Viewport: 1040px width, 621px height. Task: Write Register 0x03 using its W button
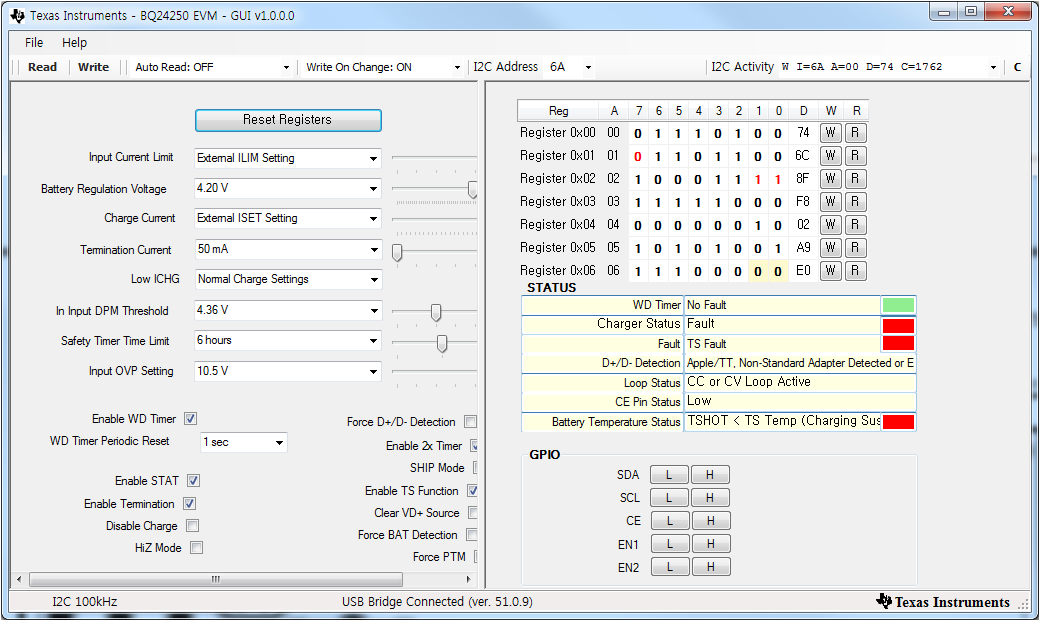pos(830,202)
